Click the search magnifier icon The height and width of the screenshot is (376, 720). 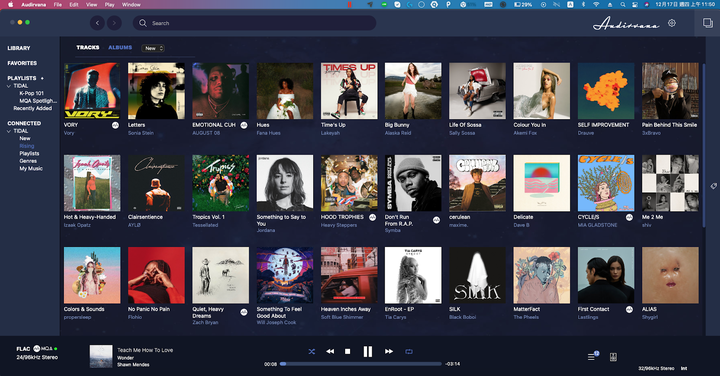143,23
